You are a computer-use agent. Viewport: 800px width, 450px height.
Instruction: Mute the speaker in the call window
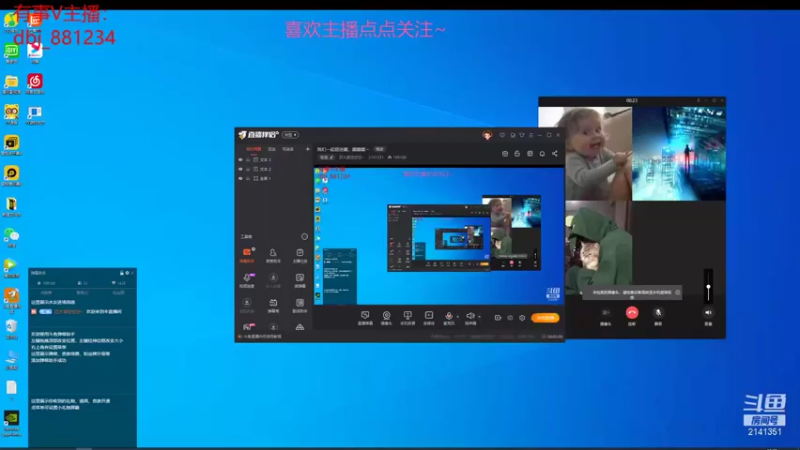[x=708, y=313]
